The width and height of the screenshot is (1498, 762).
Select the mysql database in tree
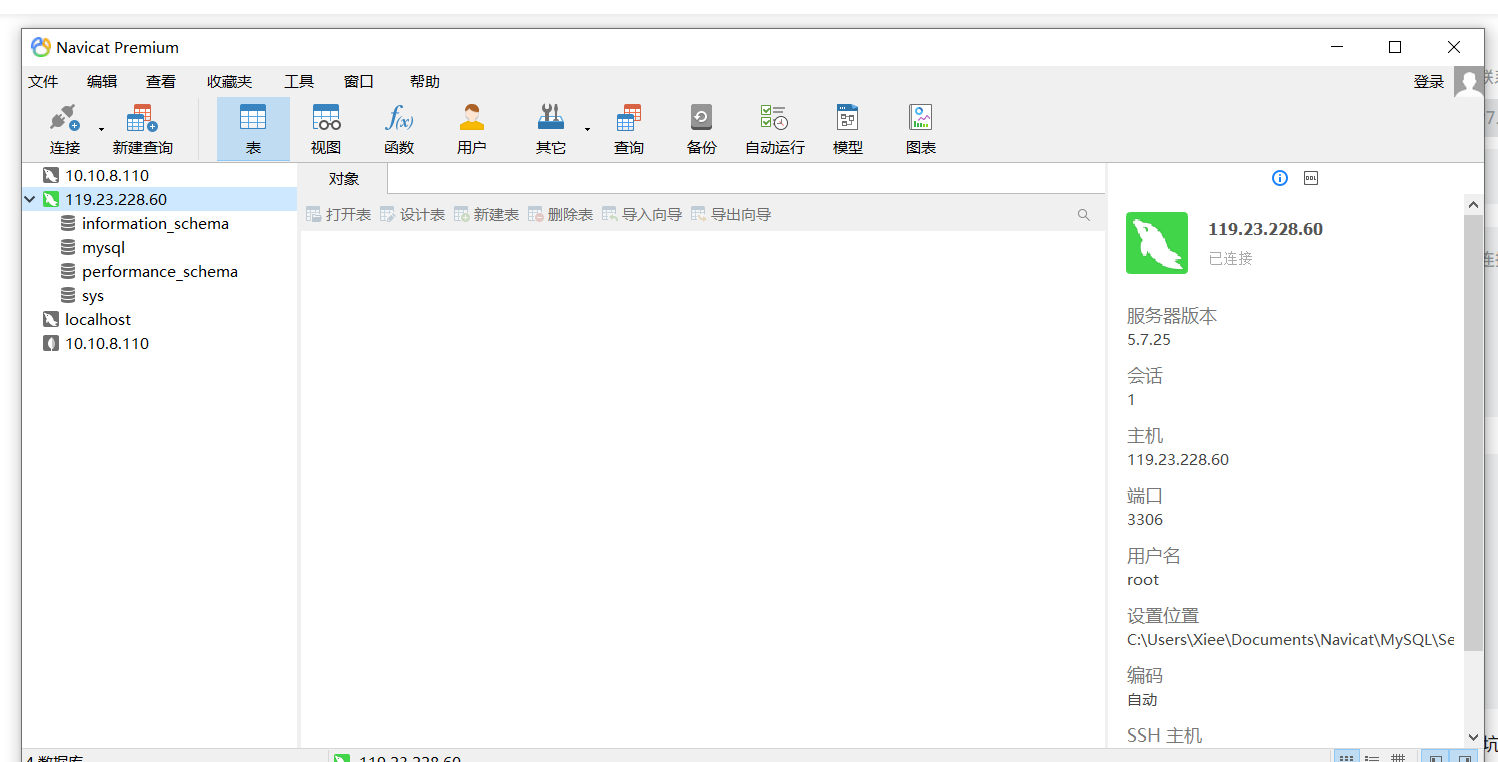[x=103, y=248]
